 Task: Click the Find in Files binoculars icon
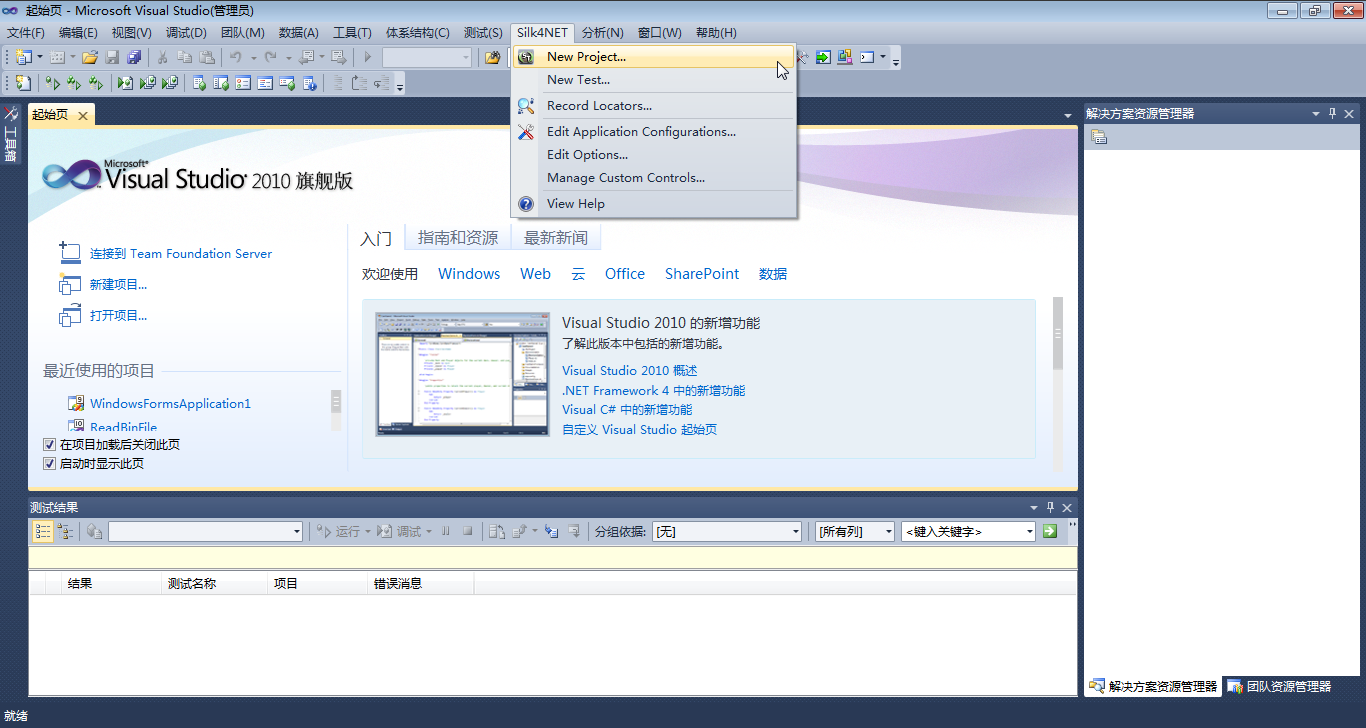(x=493, y=57)
